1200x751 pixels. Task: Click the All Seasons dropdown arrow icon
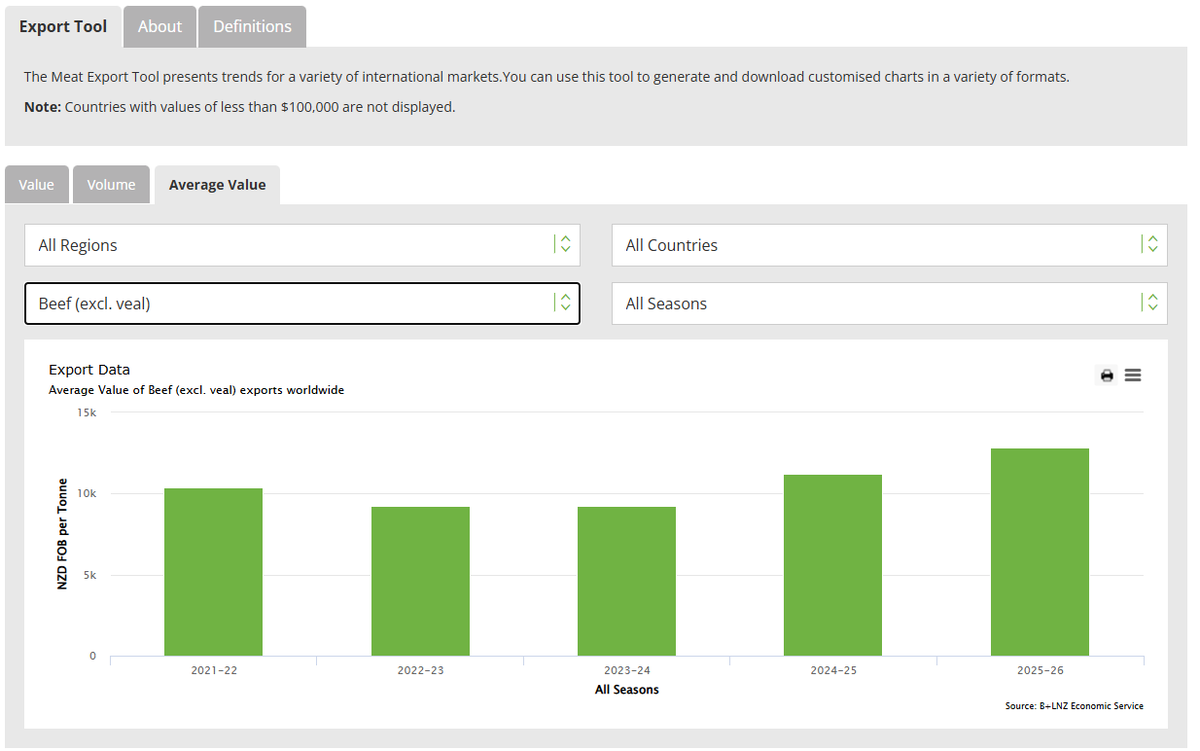click(1153, 303)
